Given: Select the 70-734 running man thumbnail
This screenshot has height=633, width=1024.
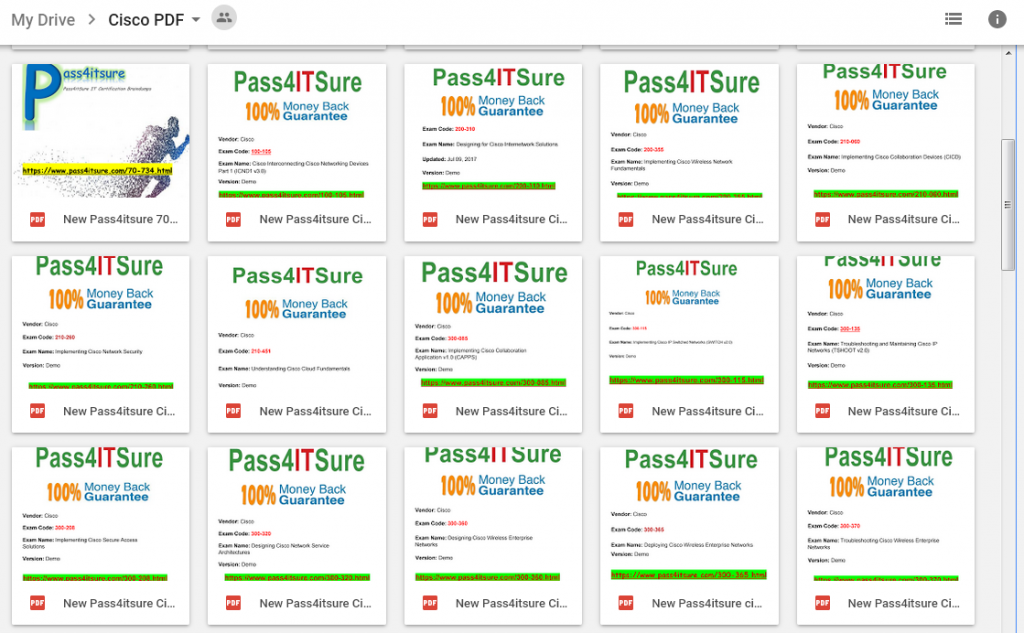Looking at the screenshot, I should (x=101, y=131).
